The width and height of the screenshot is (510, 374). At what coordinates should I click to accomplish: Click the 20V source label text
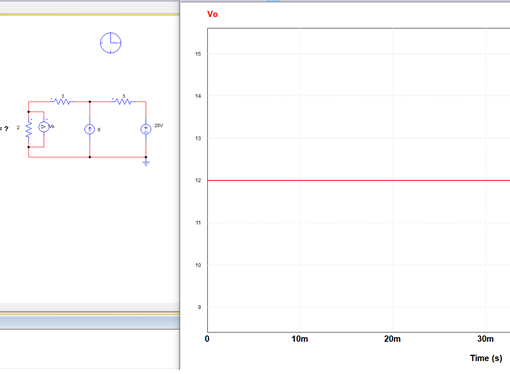(159, 126)
